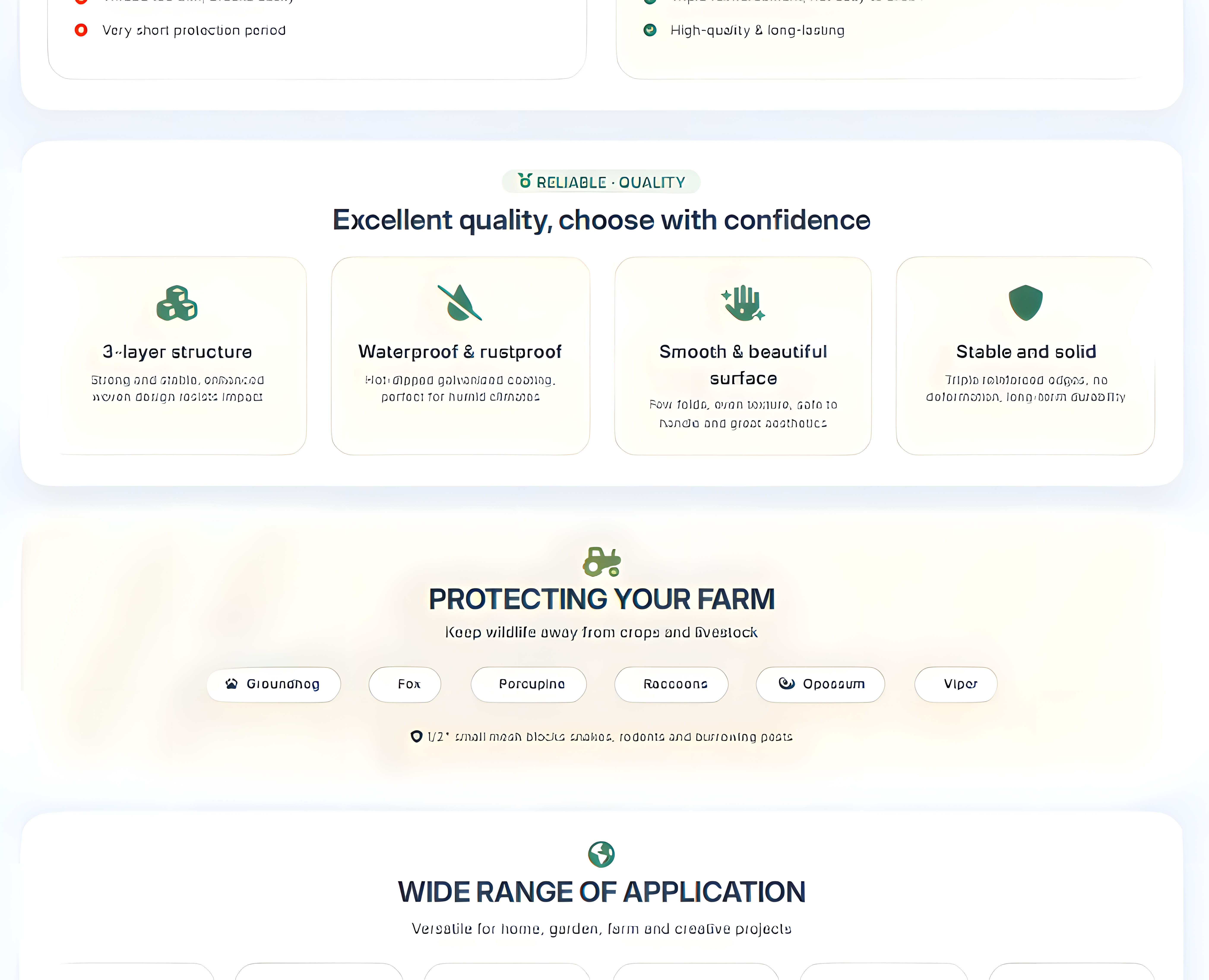Select the Fox pill
This screenshot has height=980, width=1209.
(x=405, y=684)
